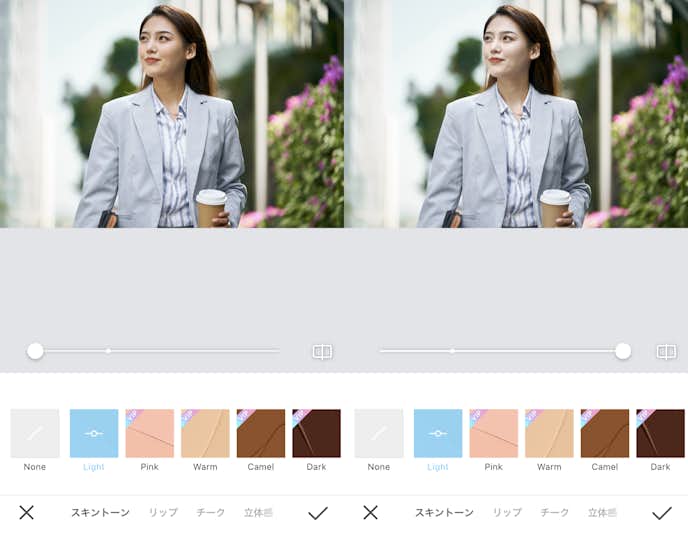Apply changes with the right panel checkmark
This screenshot has height=542, width=688.
[662, 513]
